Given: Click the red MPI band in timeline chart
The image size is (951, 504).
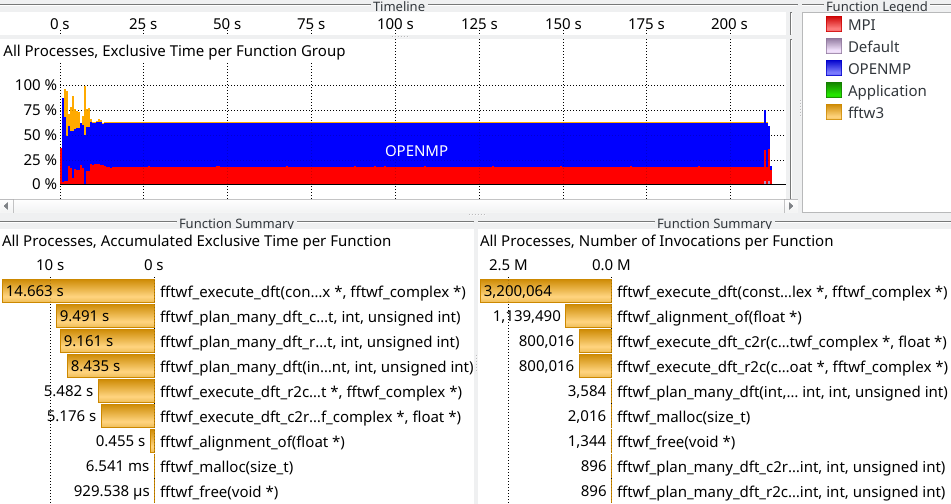Looking at the screenshot, I should point(416,175).
